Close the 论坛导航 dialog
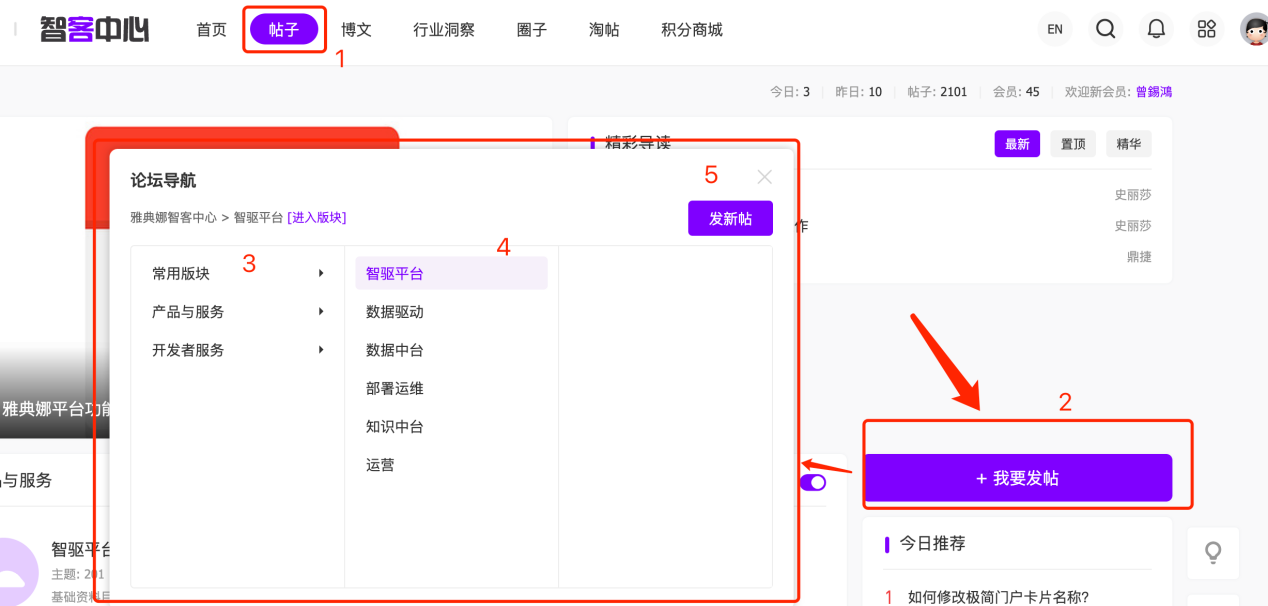The width and height of the screenshot is (1268, 606). (765, 177)
